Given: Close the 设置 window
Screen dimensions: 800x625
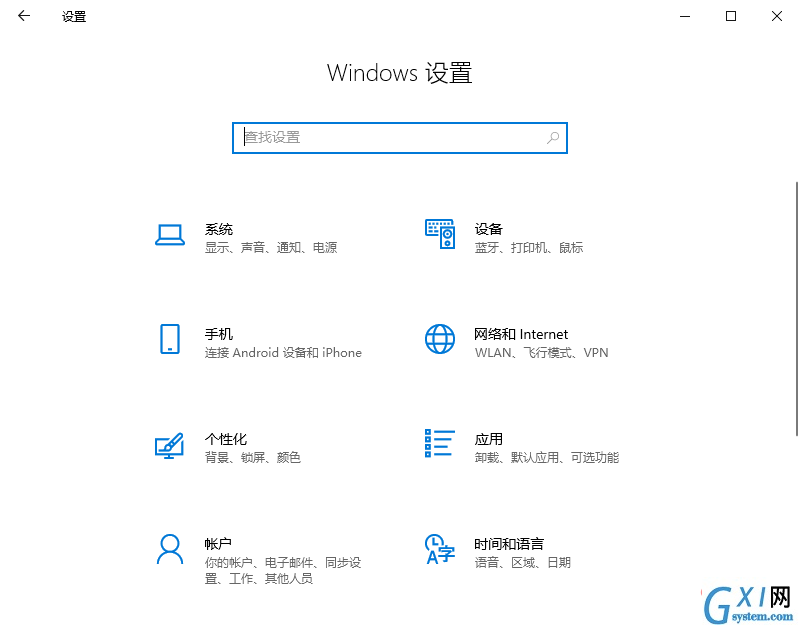Looking at the screenshot, I should [777, 16].
